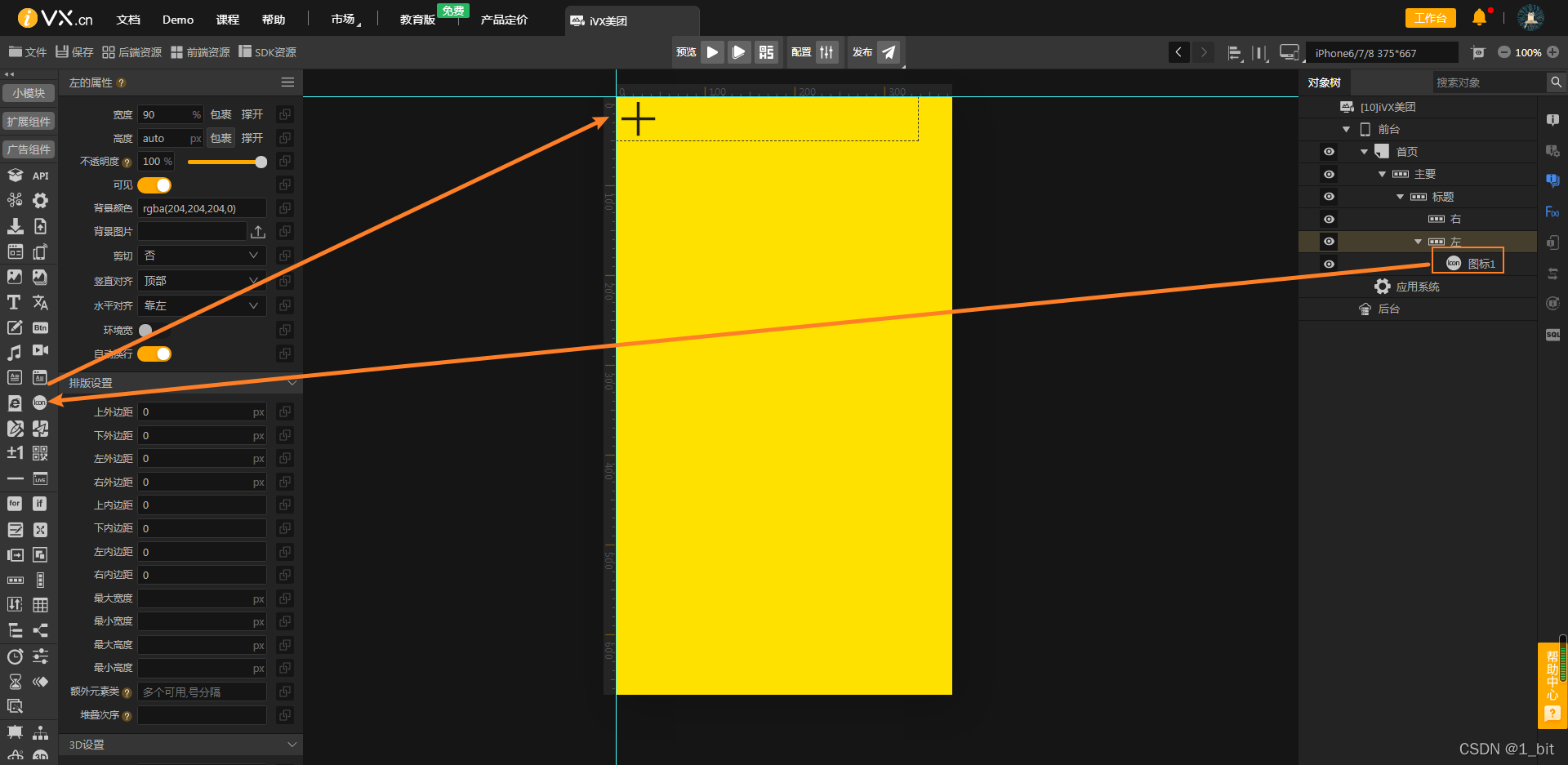Toggle the 可见 visibility switch

[x=154, y=185]
